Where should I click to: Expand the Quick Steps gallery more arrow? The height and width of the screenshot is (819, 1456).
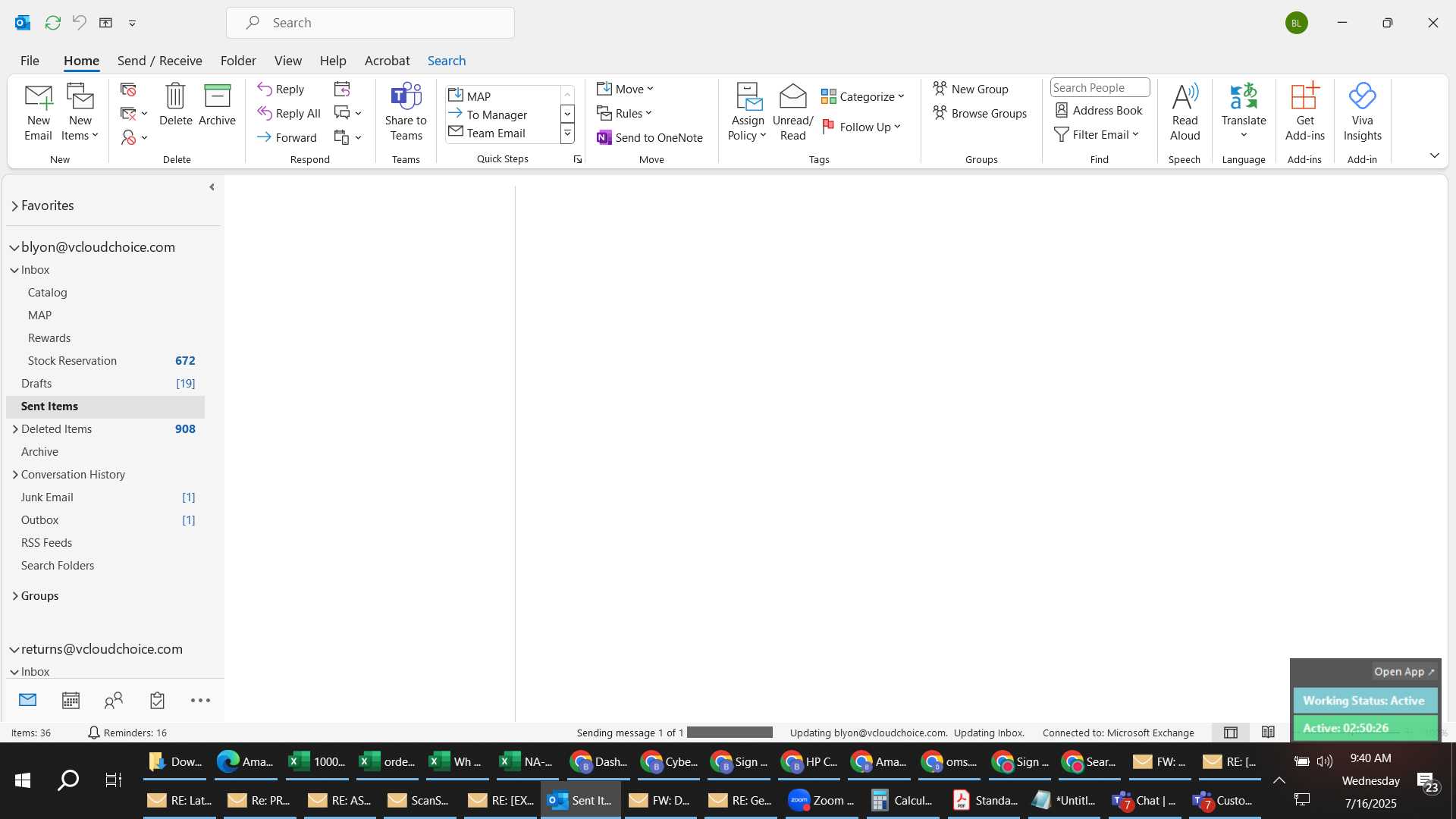pos(567,133)
